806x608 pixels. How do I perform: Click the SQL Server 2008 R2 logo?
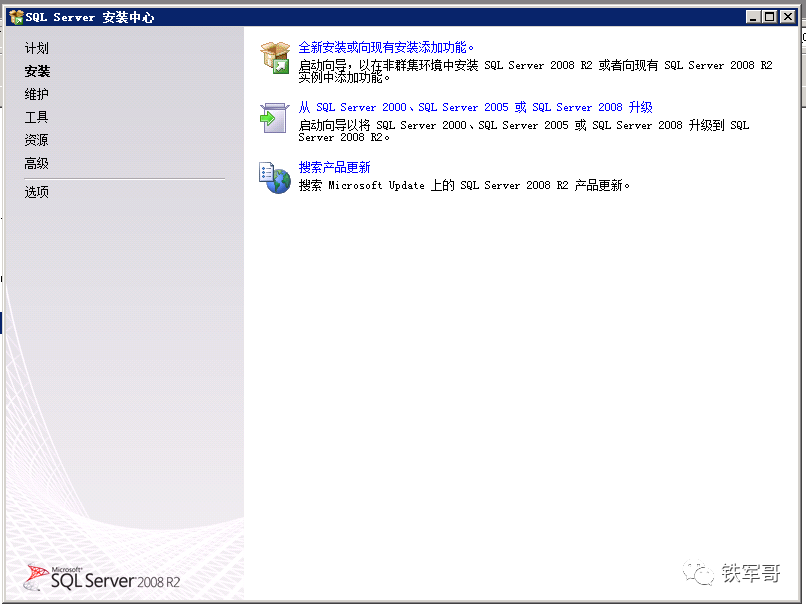(102, 578)
